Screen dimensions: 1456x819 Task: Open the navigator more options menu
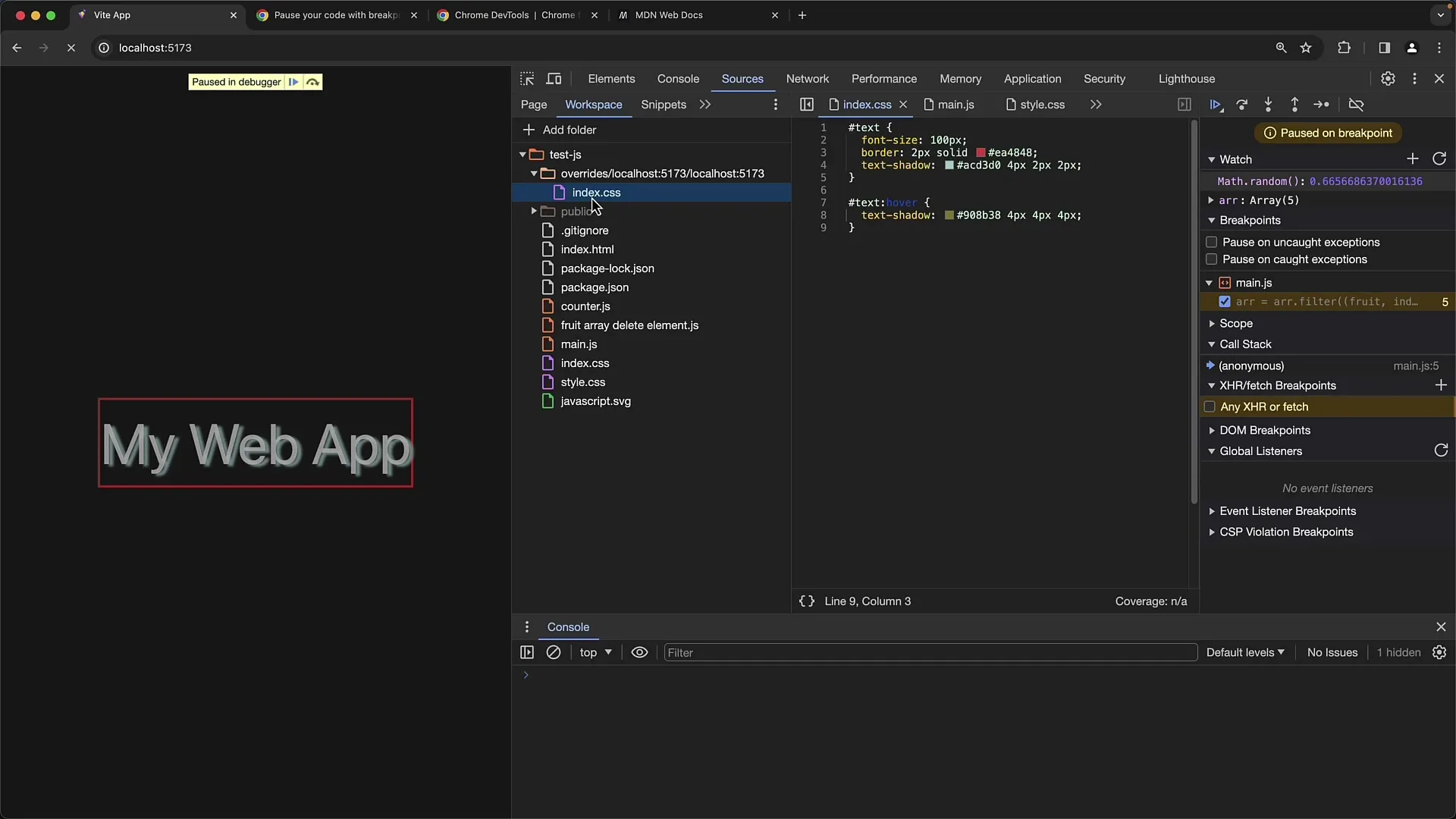(775, 105)
